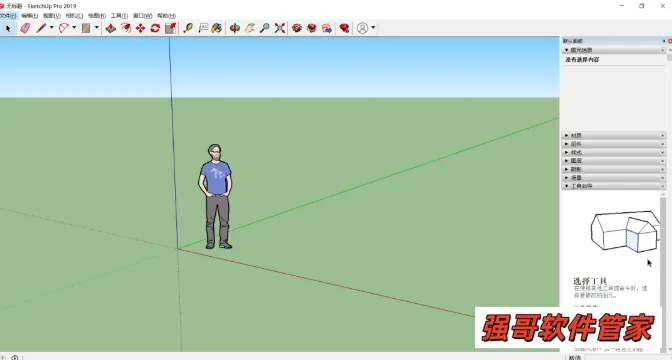Select the Tape Measure tool

(188, 28)
